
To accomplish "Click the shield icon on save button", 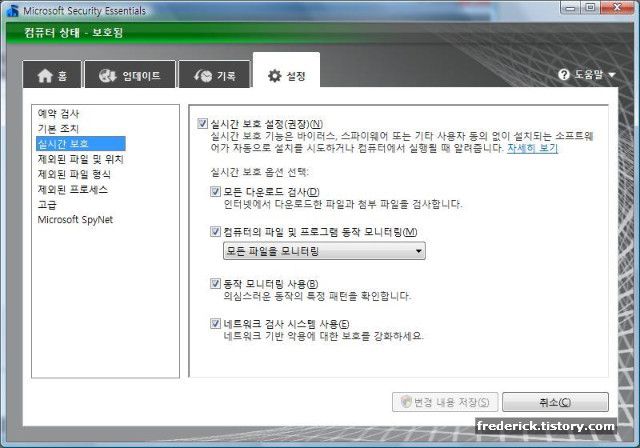I will pos(406,402).
